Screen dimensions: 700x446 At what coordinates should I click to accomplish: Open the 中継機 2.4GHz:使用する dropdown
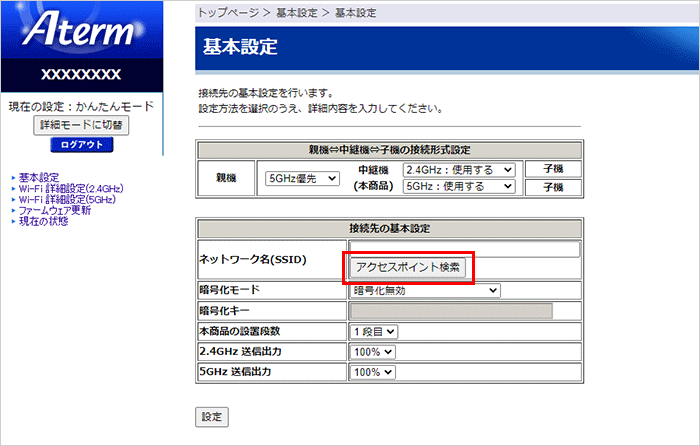coord(459,170)
